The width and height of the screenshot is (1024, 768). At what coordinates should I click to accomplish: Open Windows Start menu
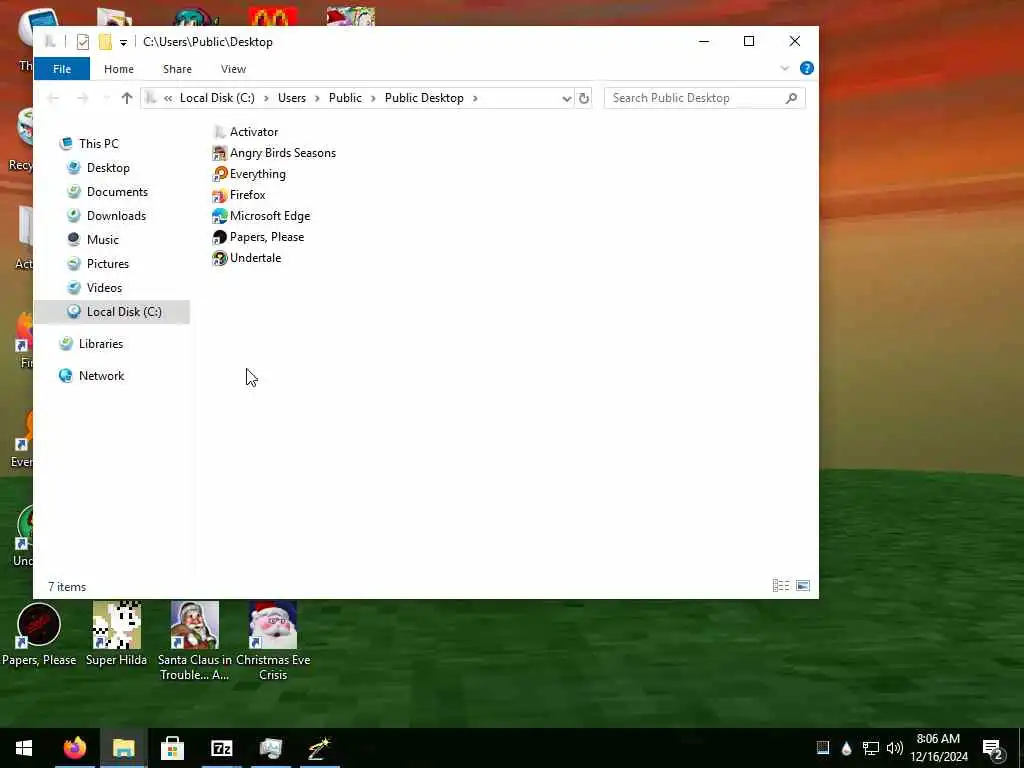(24, 748)
